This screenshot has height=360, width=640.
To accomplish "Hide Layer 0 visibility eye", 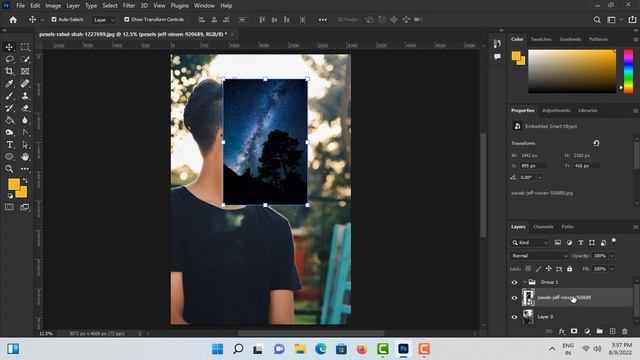I will [514, 317].
